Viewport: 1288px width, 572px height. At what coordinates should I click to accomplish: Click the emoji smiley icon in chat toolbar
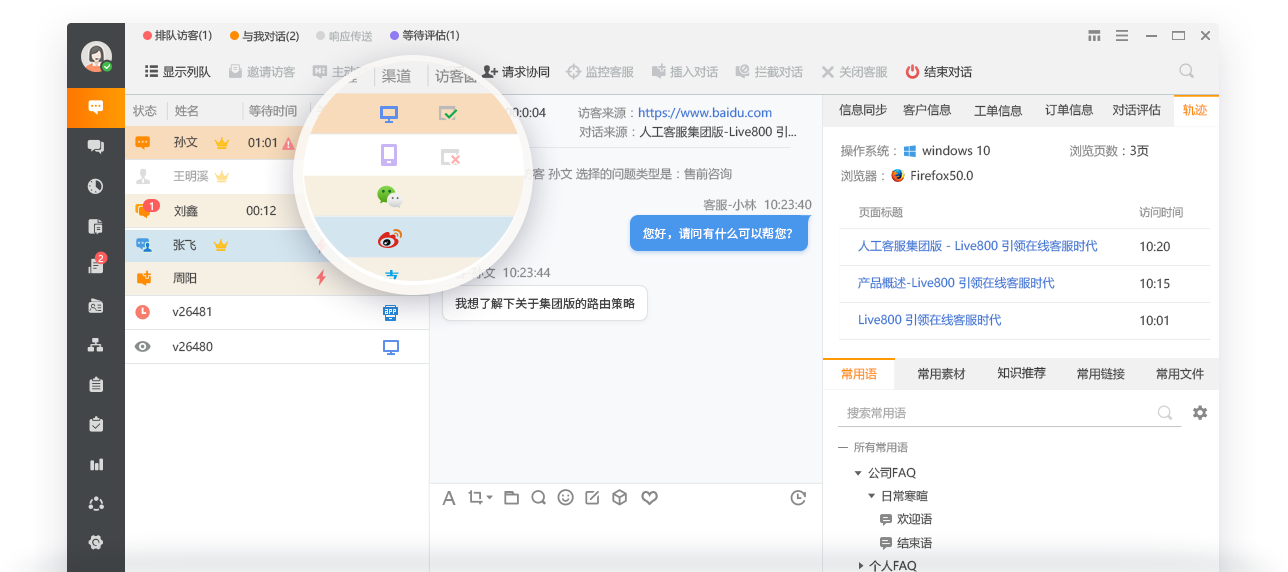click(x=565, y=497)
